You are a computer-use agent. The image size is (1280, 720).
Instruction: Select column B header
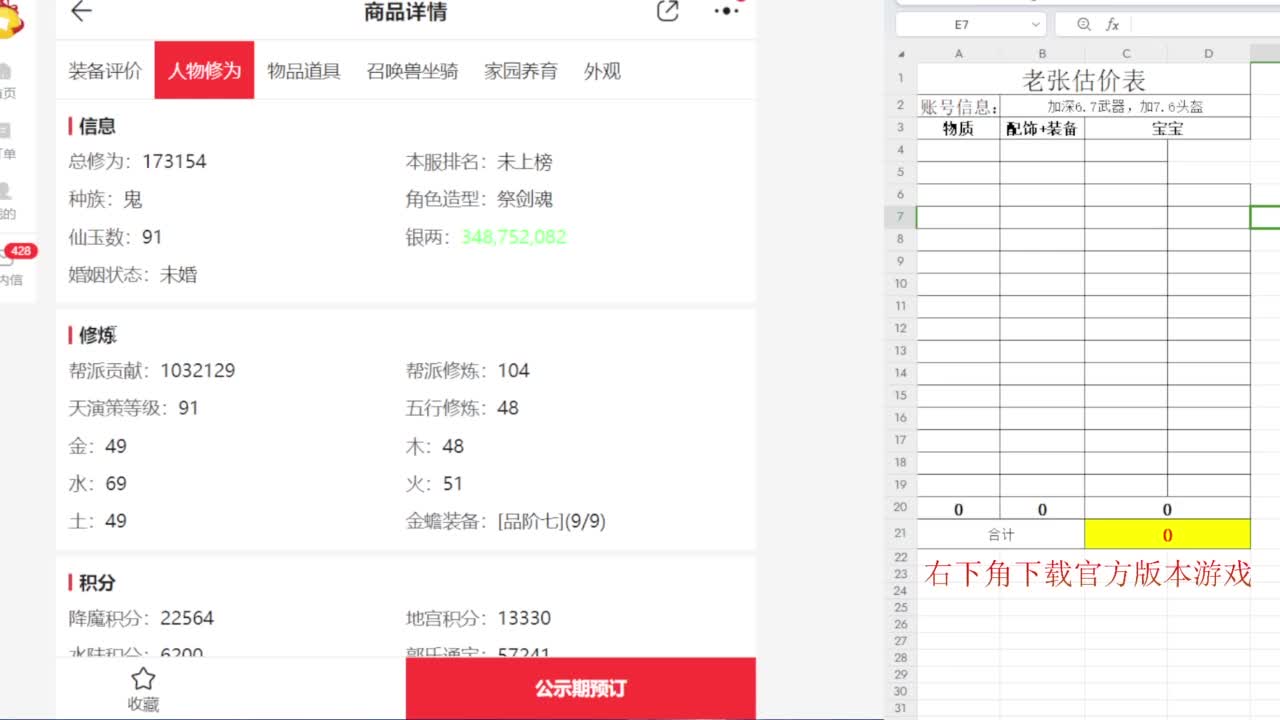[1042, 54]
